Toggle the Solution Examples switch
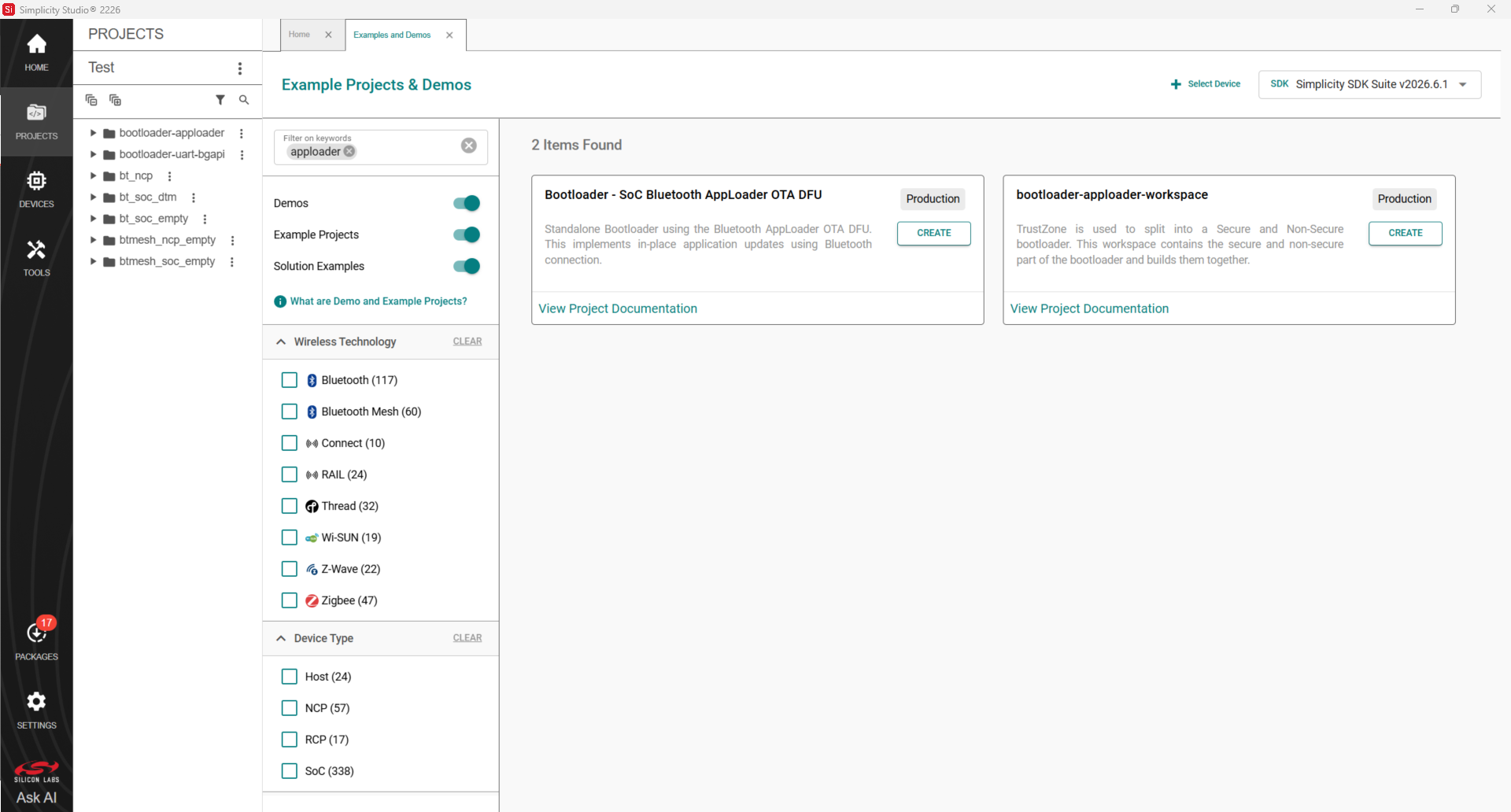The height and width of the screenshot is (812, 1511). [467, 267]
